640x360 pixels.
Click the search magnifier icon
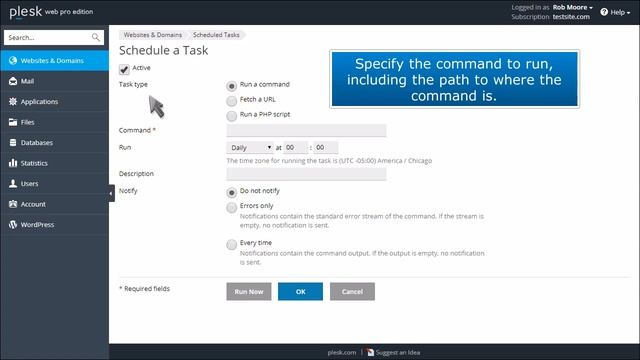96,38
